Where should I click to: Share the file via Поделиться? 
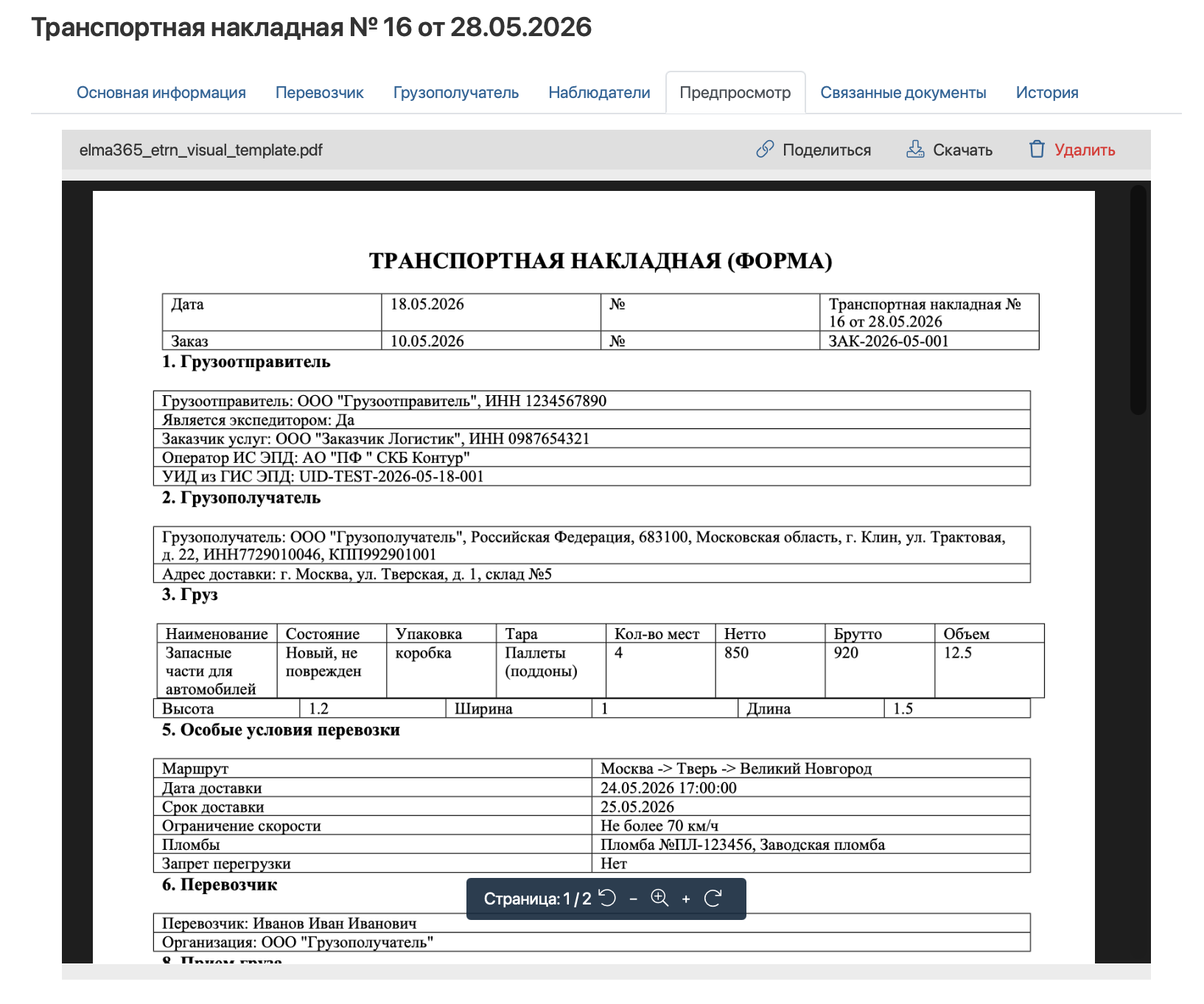tap(813, 150)
